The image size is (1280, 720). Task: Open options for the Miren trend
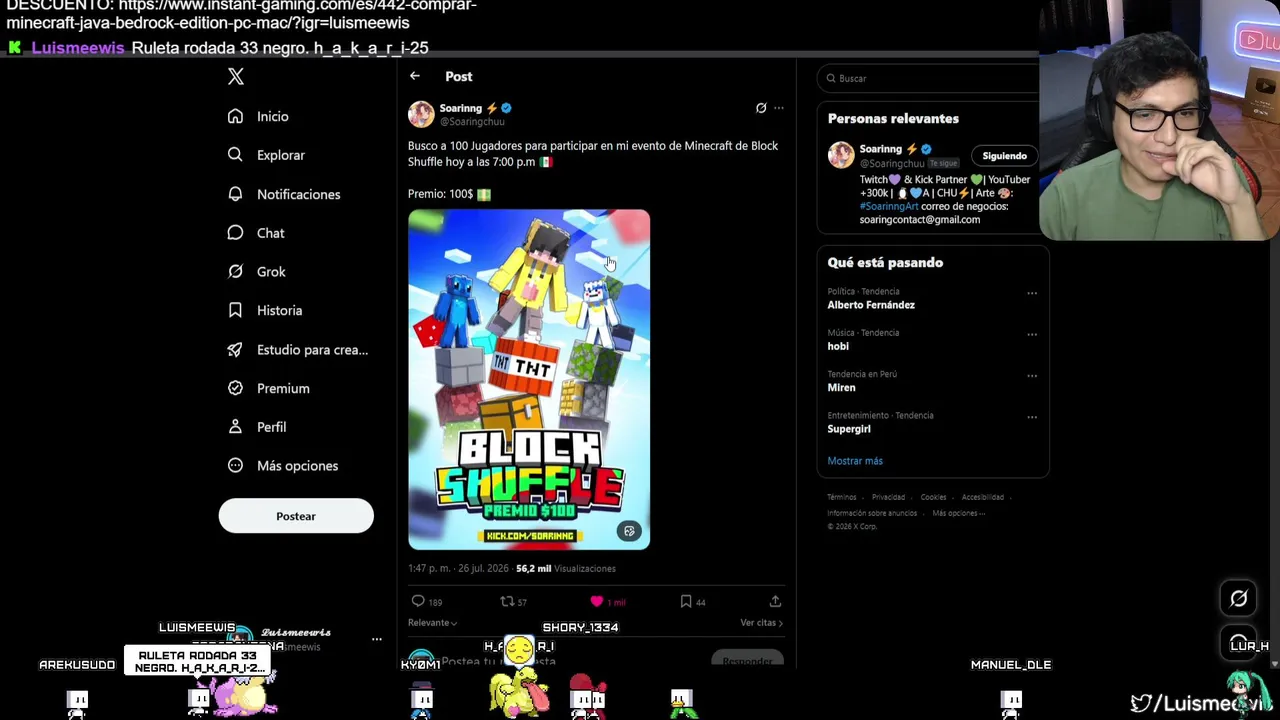coord(1032,376)
